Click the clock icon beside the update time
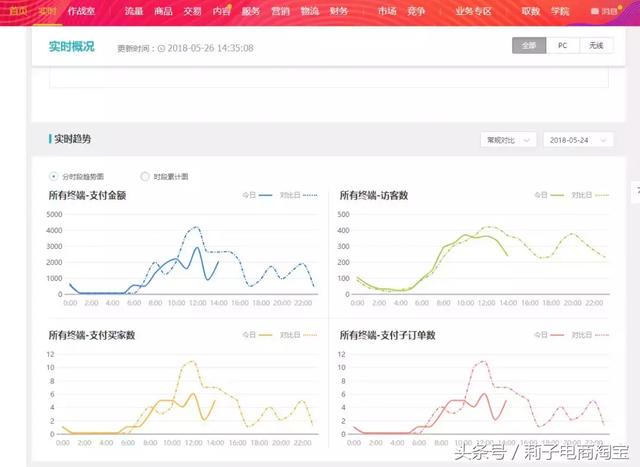Screen dimensions: 640x467 pos(161,48)
